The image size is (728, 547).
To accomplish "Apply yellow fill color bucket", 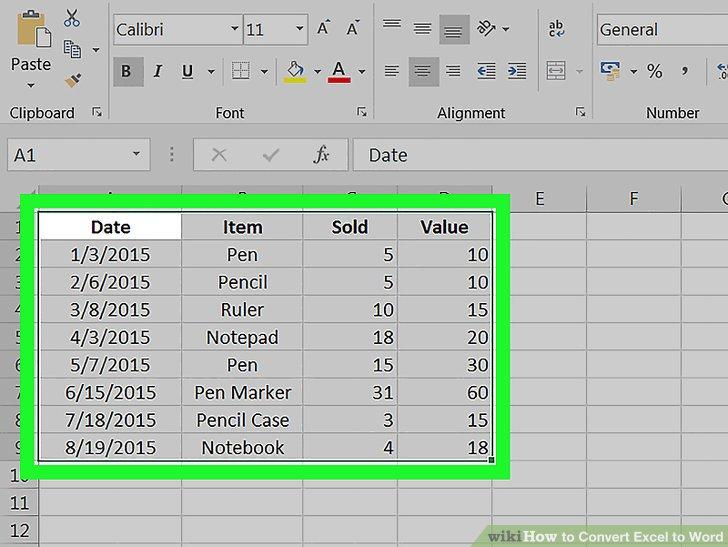I will pyautogui.click(x=295, y=72).
